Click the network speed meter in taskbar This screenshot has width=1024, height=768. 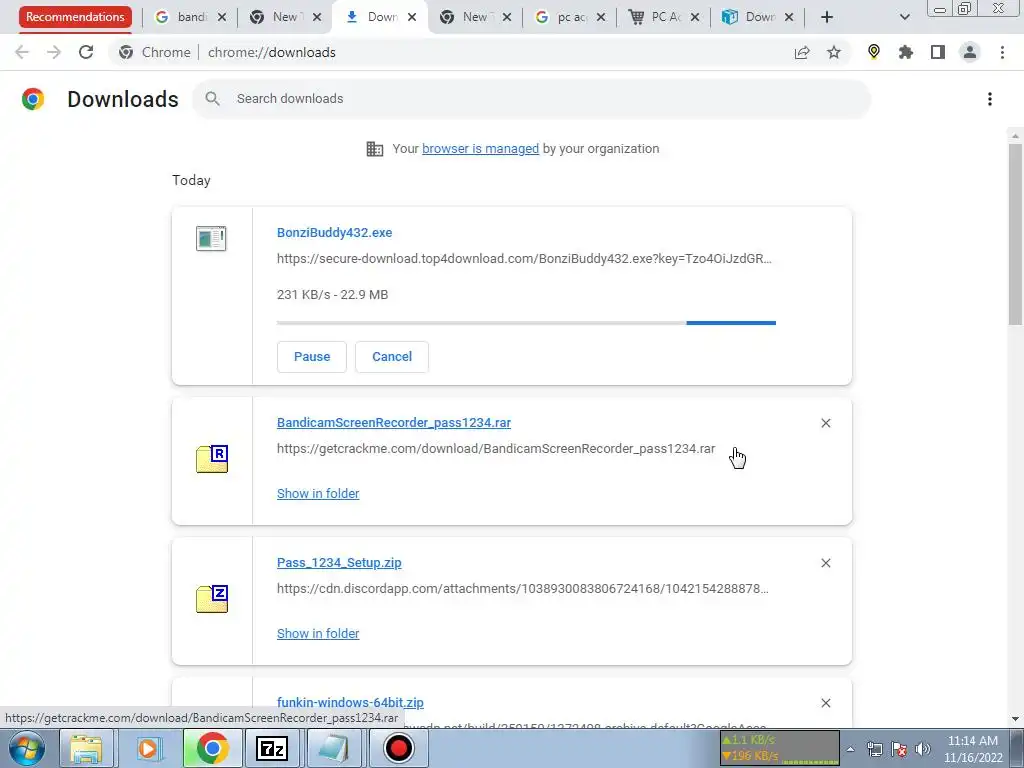779,748
